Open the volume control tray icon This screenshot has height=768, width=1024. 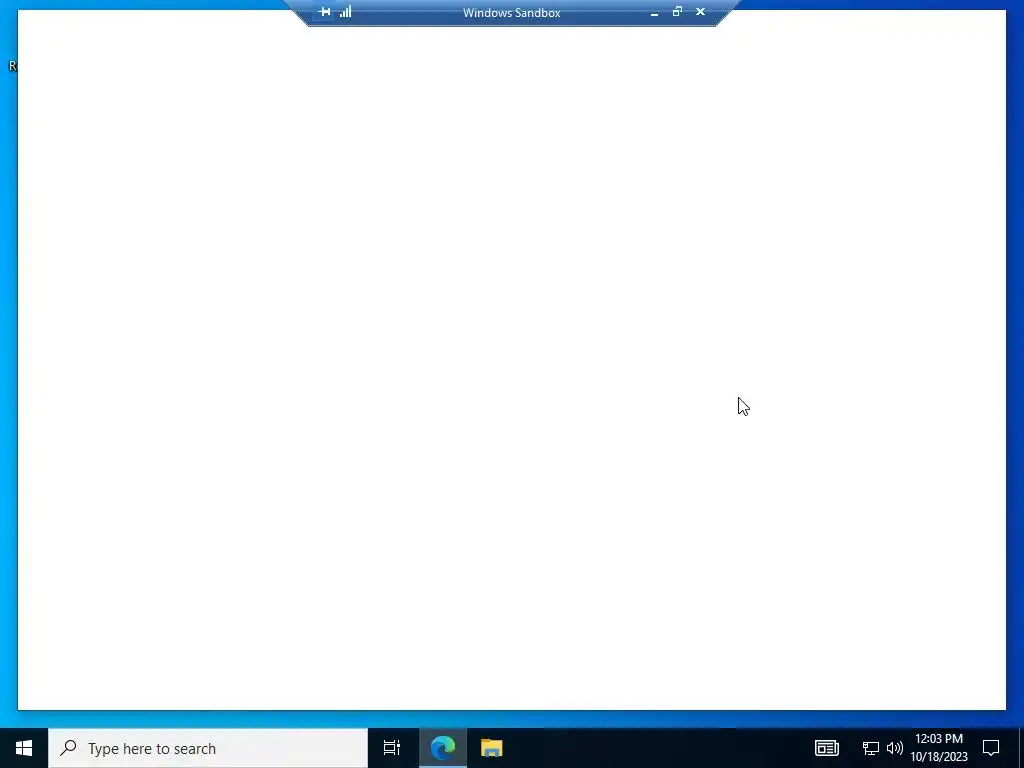[895, 748]
